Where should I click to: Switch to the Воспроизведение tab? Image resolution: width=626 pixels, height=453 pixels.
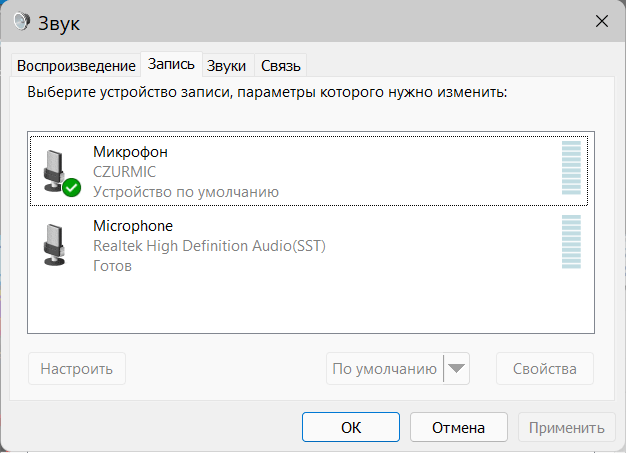[x=76, y=66]
